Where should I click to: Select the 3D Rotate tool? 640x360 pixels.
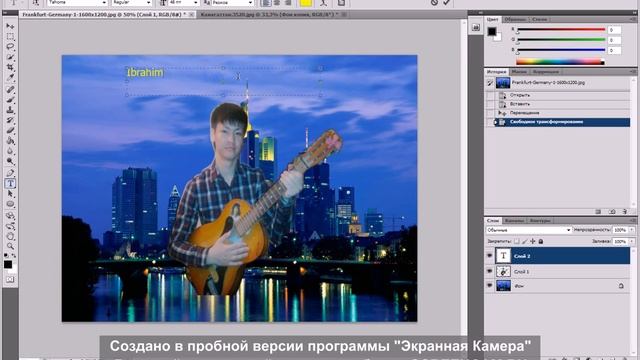click(10, 216)
